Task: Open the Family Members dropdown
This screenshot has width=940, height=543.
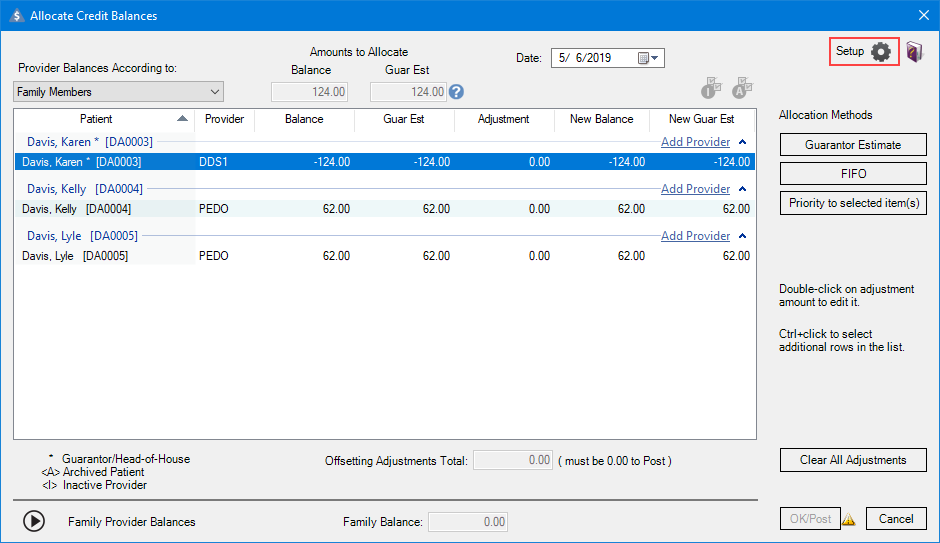Action: 215,92
